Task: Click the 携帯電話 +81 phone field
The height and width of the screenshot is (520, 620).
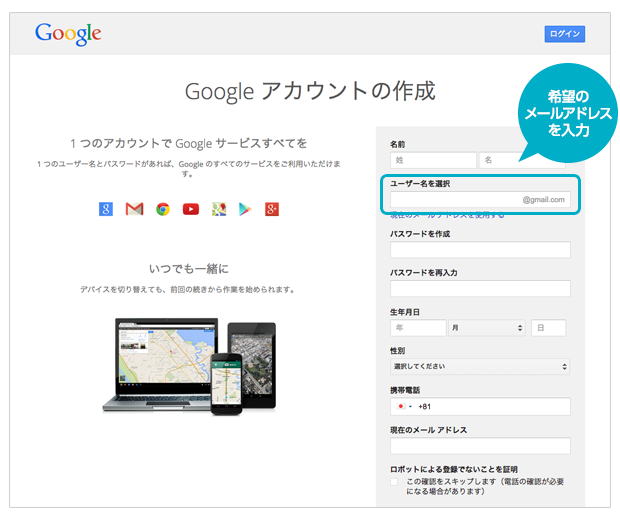Action: (x=480, y=407)
